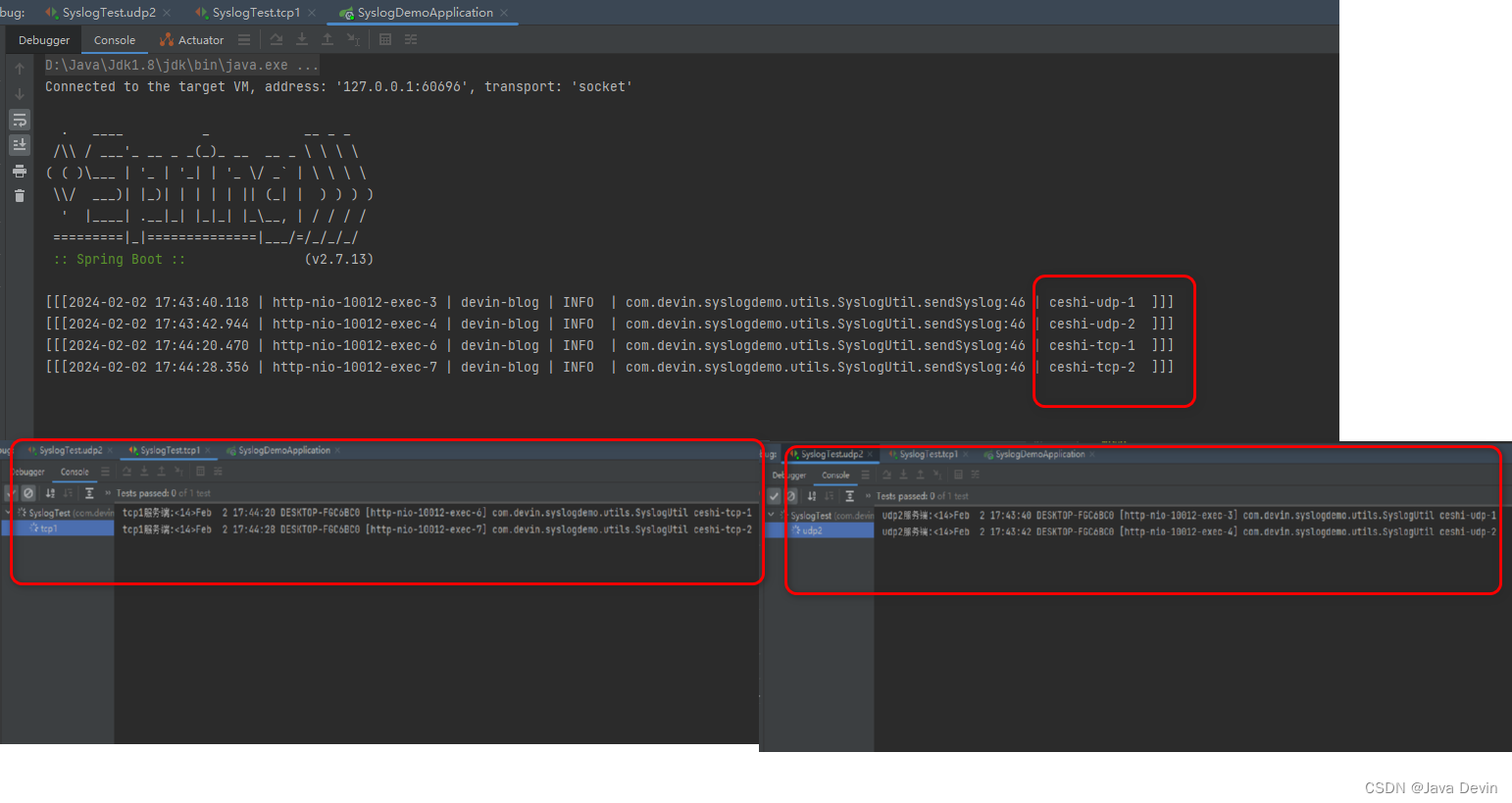Click the up arrow navigation icon in console
1512x803 pixels.
[19, 67]
